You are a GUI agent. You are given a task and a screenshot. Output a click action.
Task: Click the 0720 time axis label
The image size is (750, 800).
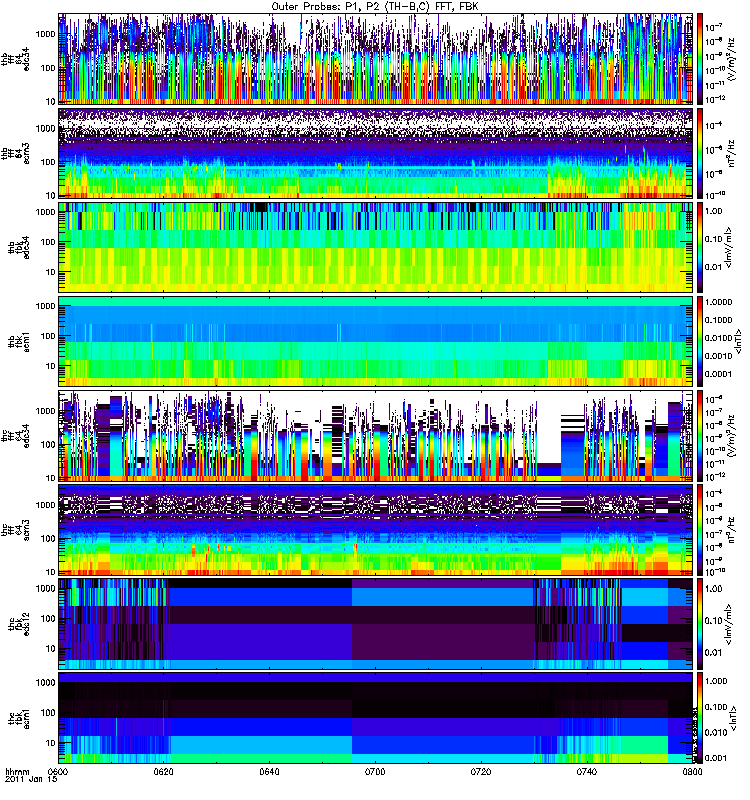[x=481, y=772]
